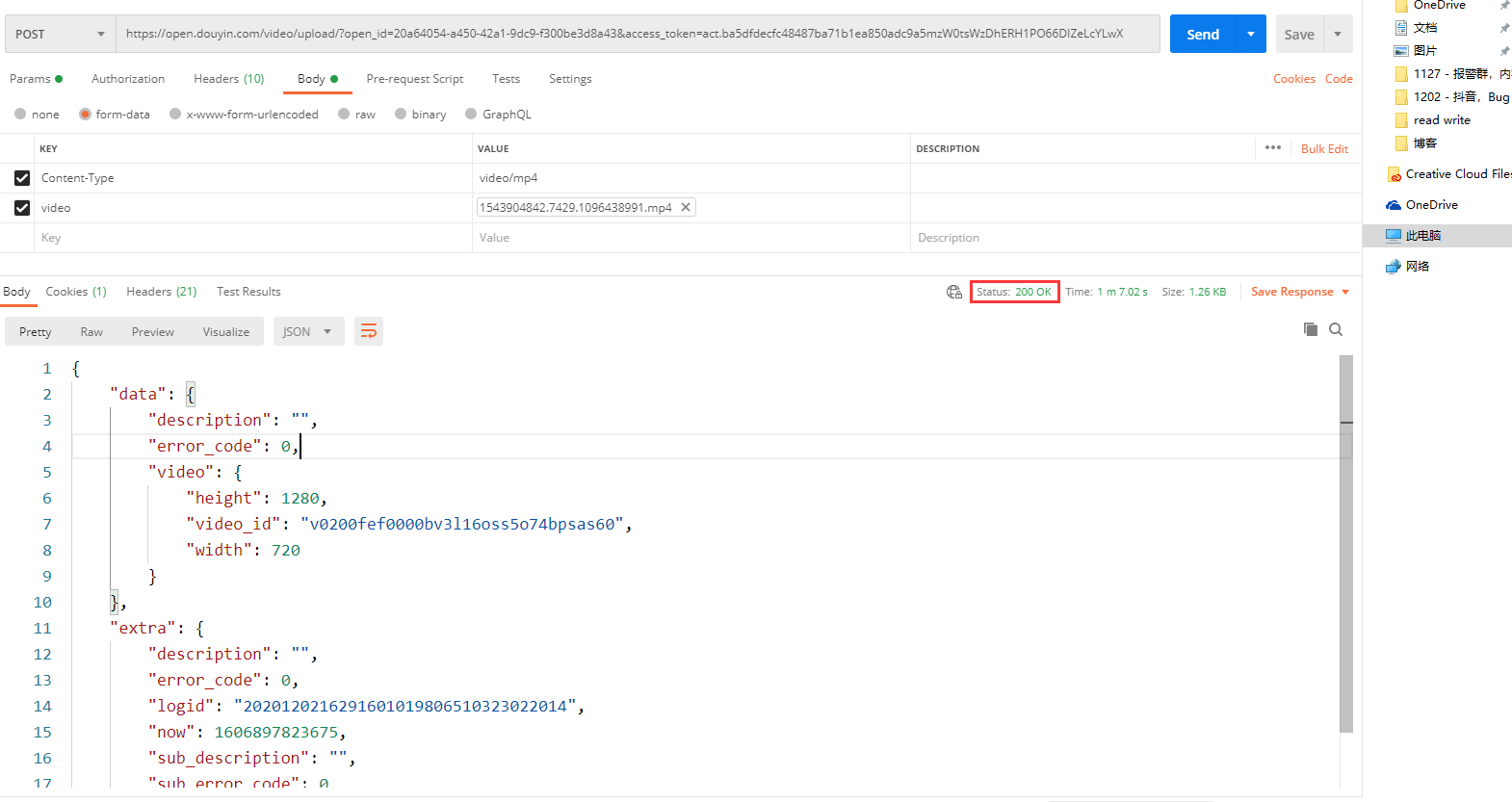Click the wrap lines icon in response toolbar
The height and width of the screenshot is (802, 1512).
[369, 331]
